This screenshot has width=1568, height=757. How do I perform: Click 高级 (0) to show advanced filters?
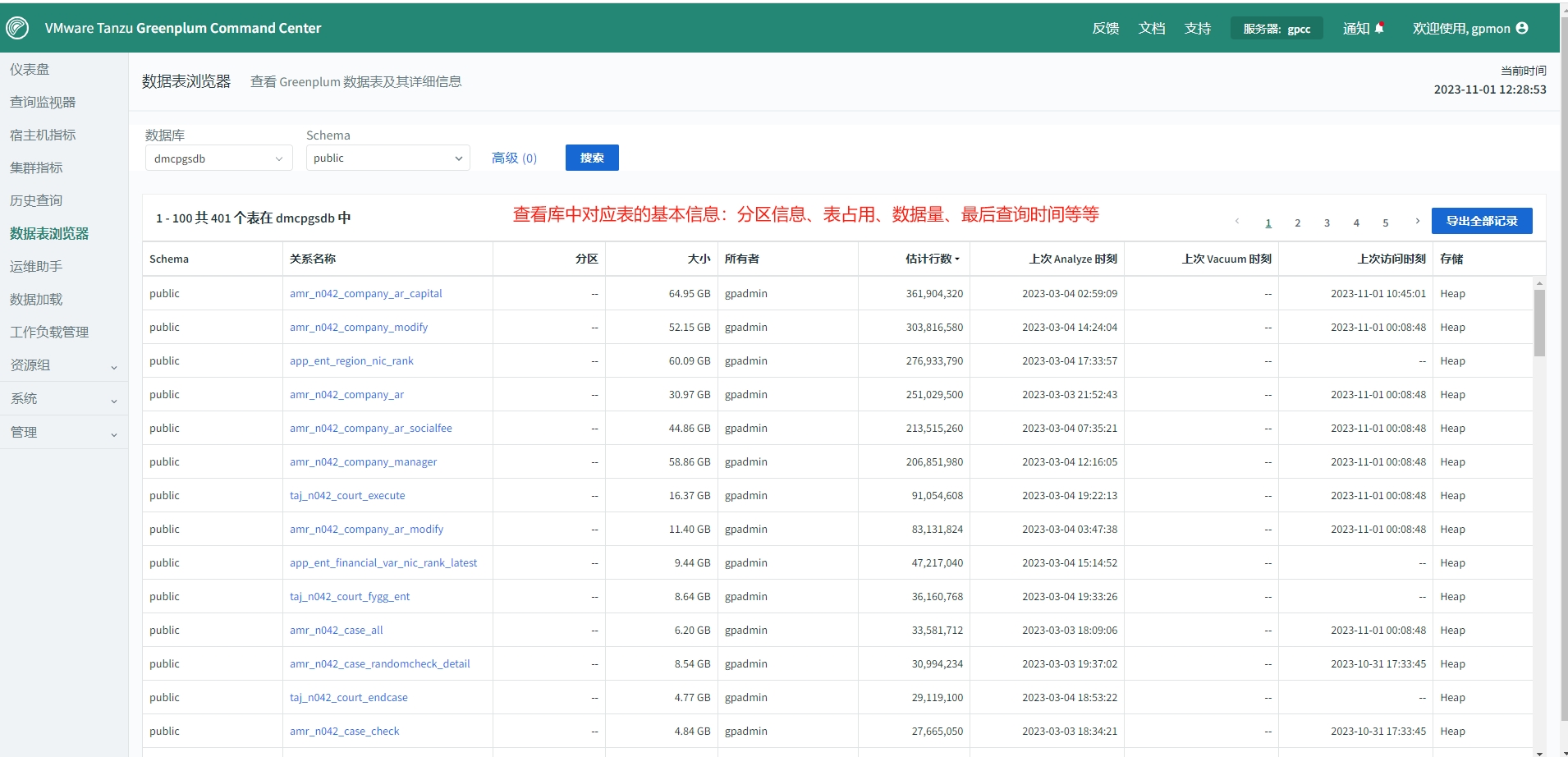[513, 158]
